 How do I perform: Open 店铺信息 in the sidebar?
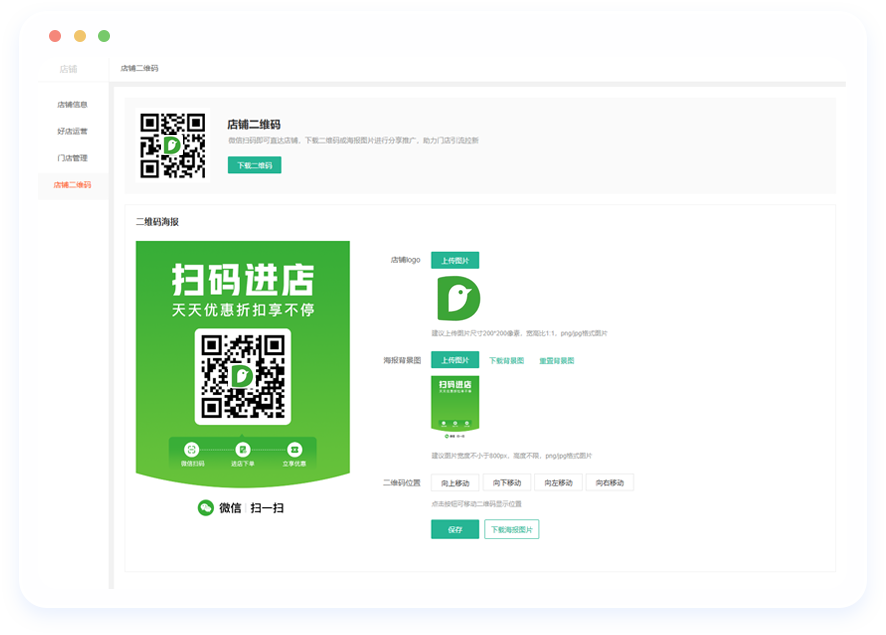click(72, 104)
